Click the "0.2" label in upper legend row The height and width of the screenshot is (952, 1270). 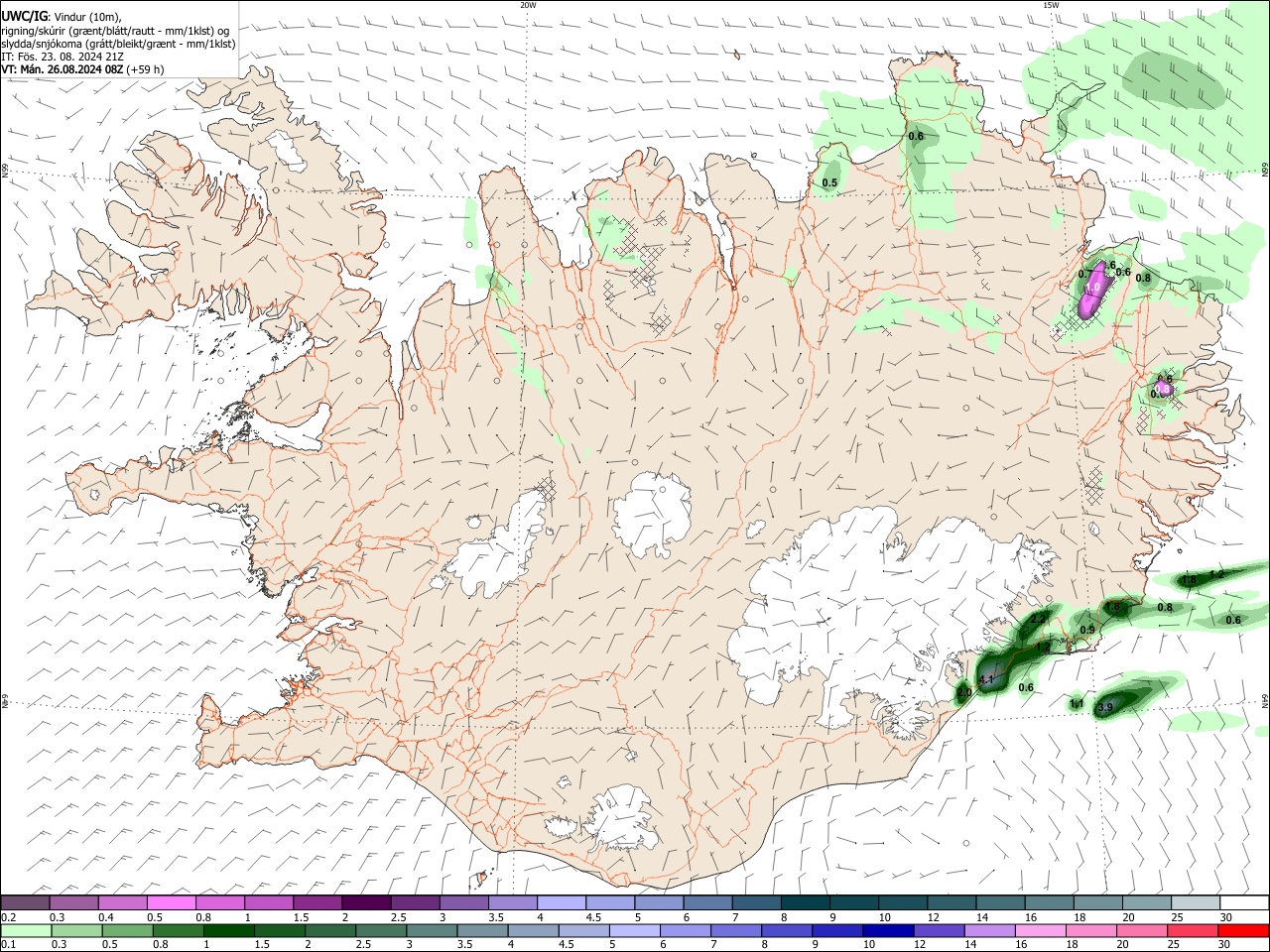(10, 918)
